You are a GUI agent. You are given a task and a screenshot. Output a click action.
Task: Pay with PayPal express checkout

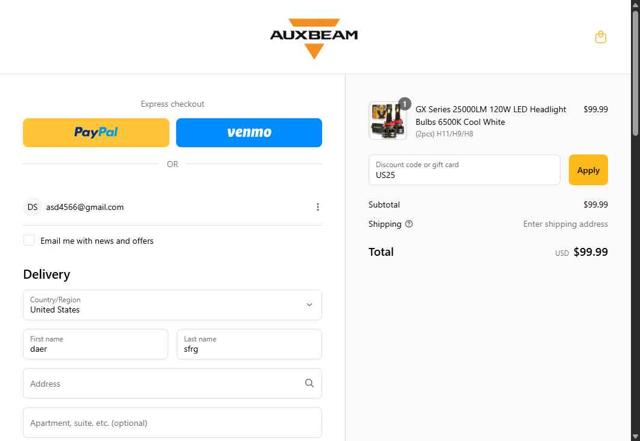[96, 132]
